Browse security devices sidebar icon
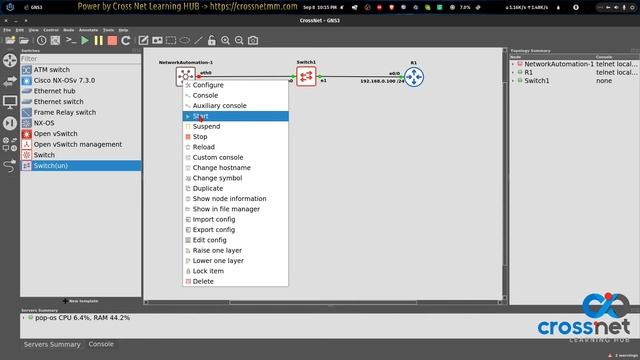The image size is (640, 360). click(x=10, y=123)
